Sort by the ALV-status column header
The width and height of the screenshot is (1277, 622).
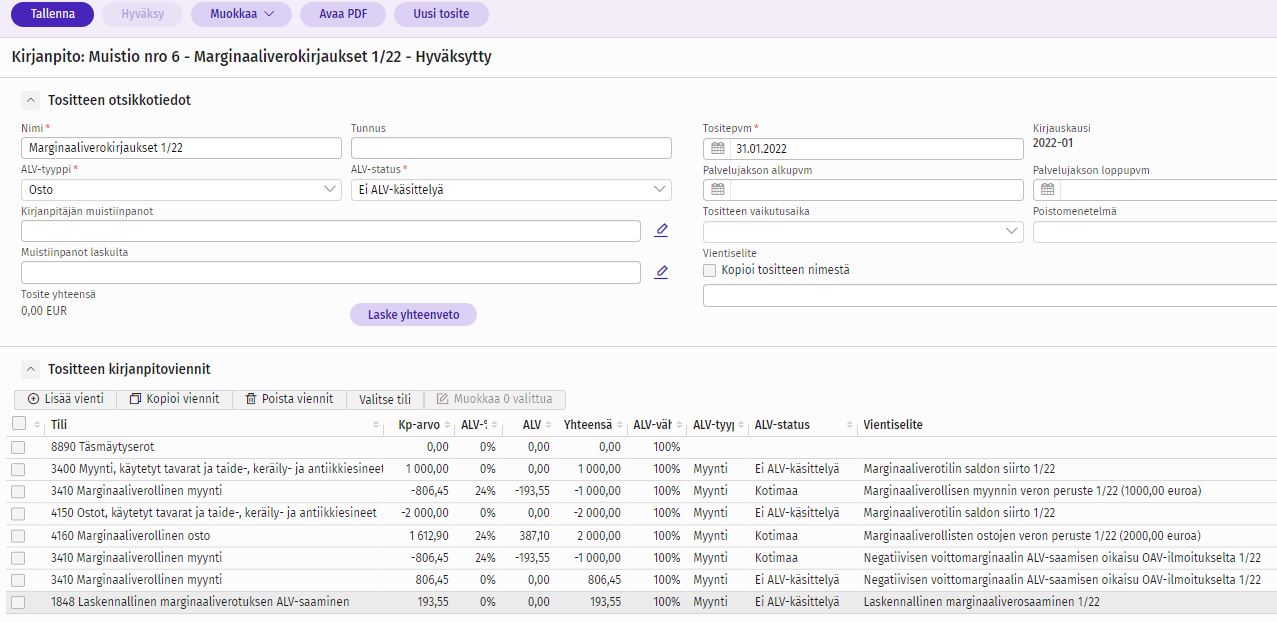coord(803,425)
